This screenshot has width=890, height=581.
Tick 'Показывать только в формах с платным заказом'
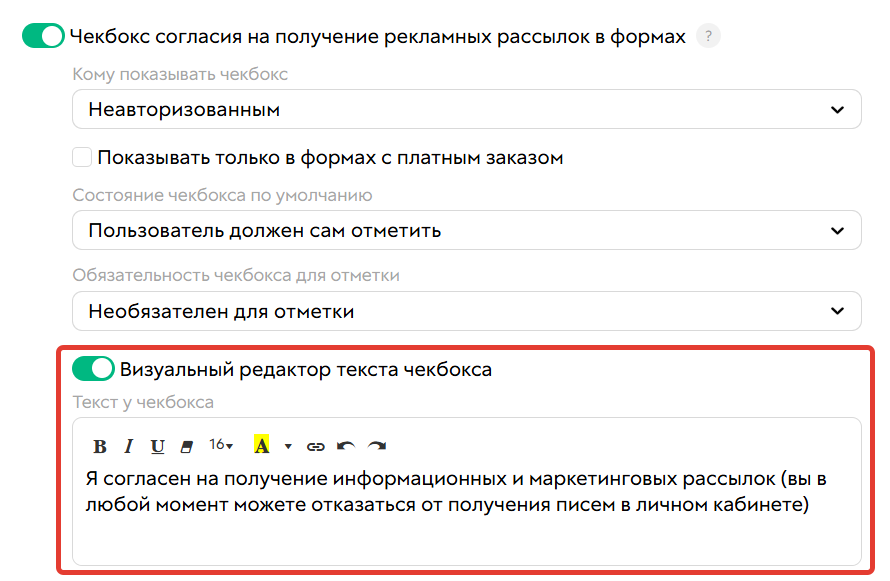pos(82,157)
